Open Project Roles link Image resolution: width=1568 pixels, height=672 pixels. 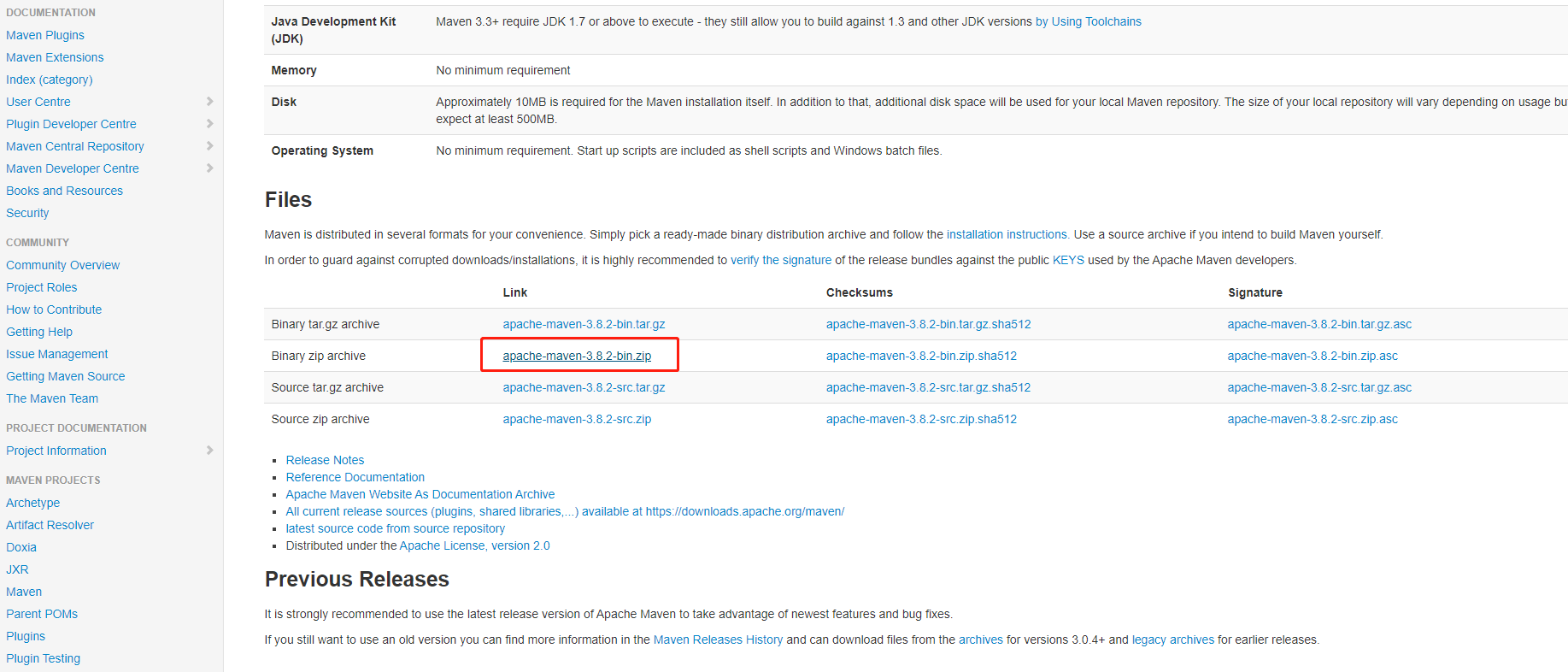click(42, 287)
